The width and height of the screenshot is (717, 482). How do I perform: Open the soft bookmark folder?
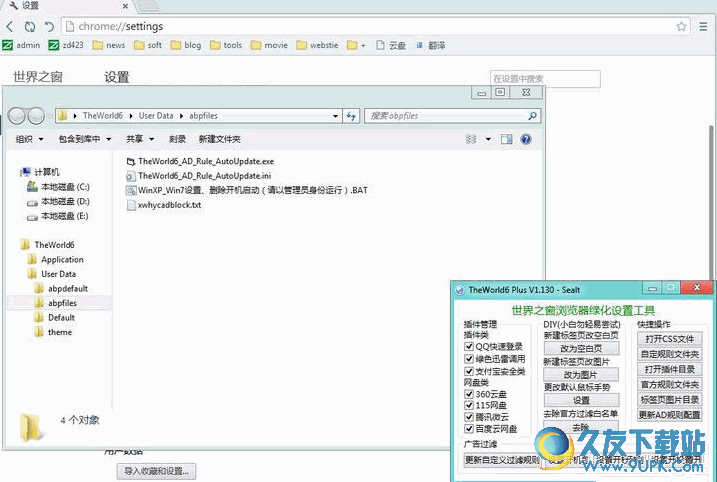click(148, 45)
